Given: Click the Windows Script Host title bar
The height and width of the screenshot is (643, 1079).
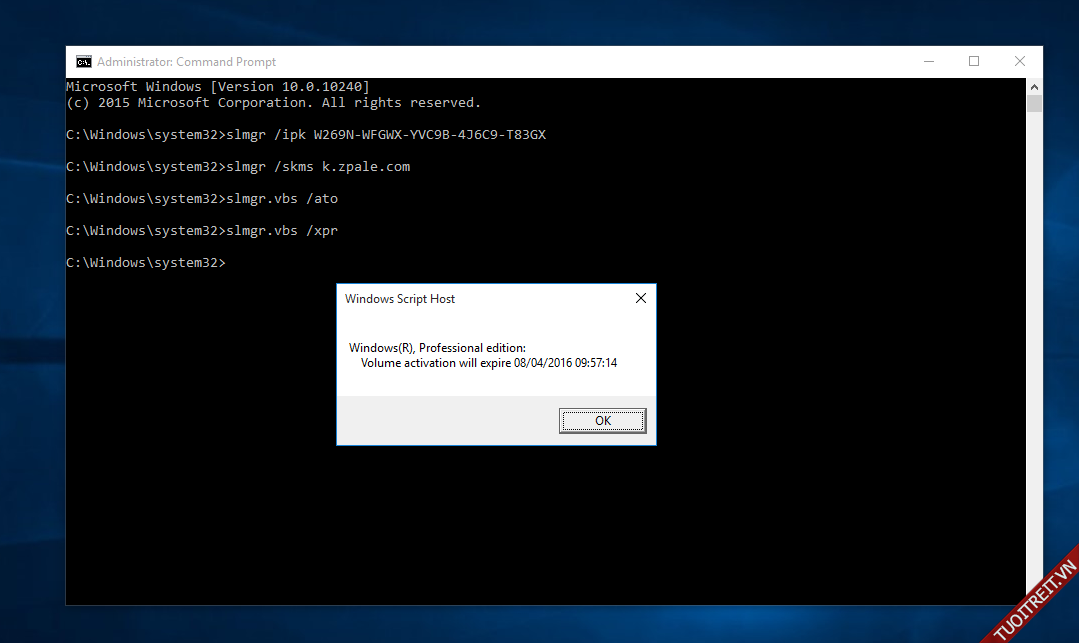Looking at the screenshot, I should coord(480,298).
